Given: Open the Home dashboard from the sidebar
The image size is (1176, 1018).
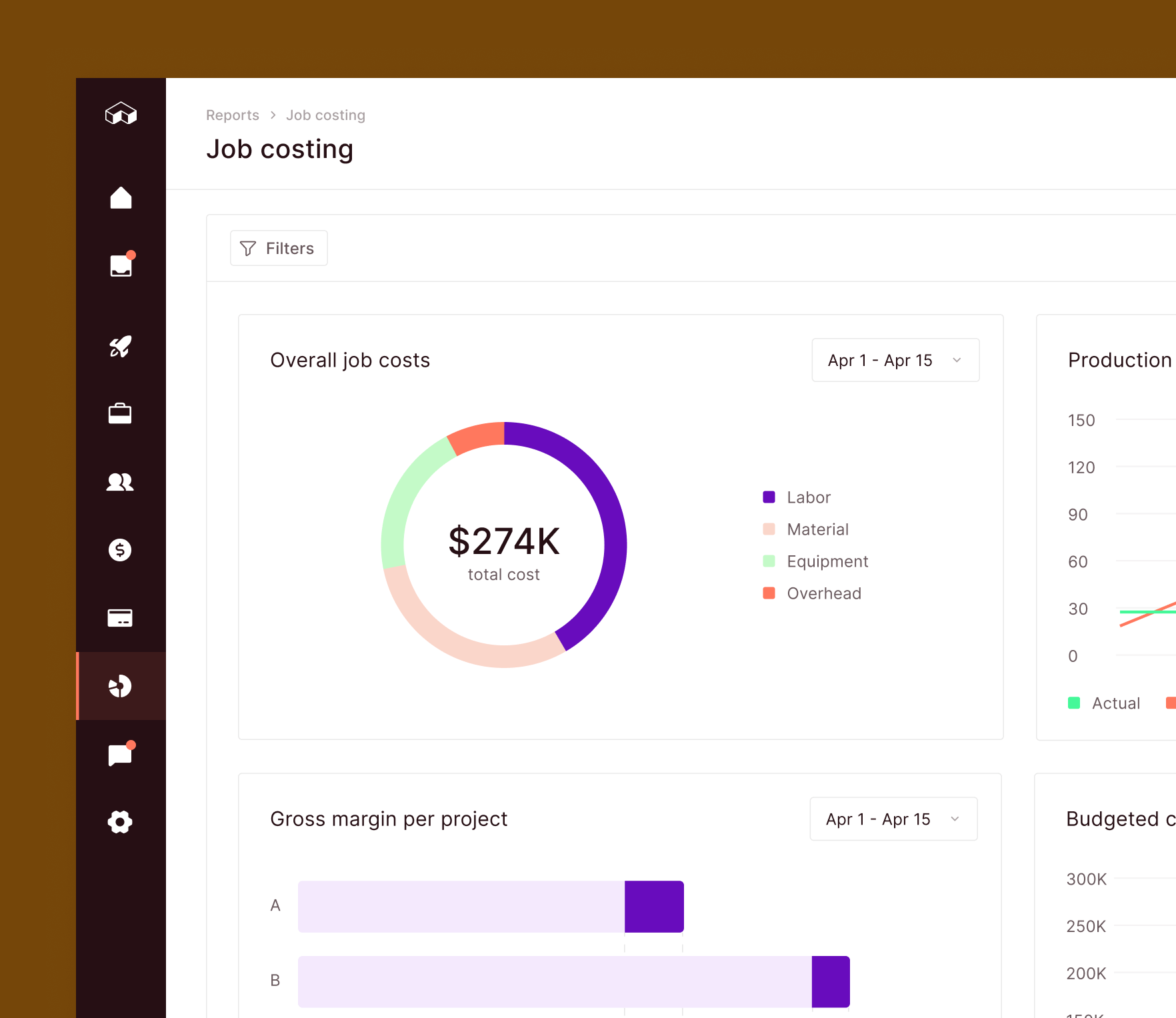Looking at the screenshot, I should (121, 197).
